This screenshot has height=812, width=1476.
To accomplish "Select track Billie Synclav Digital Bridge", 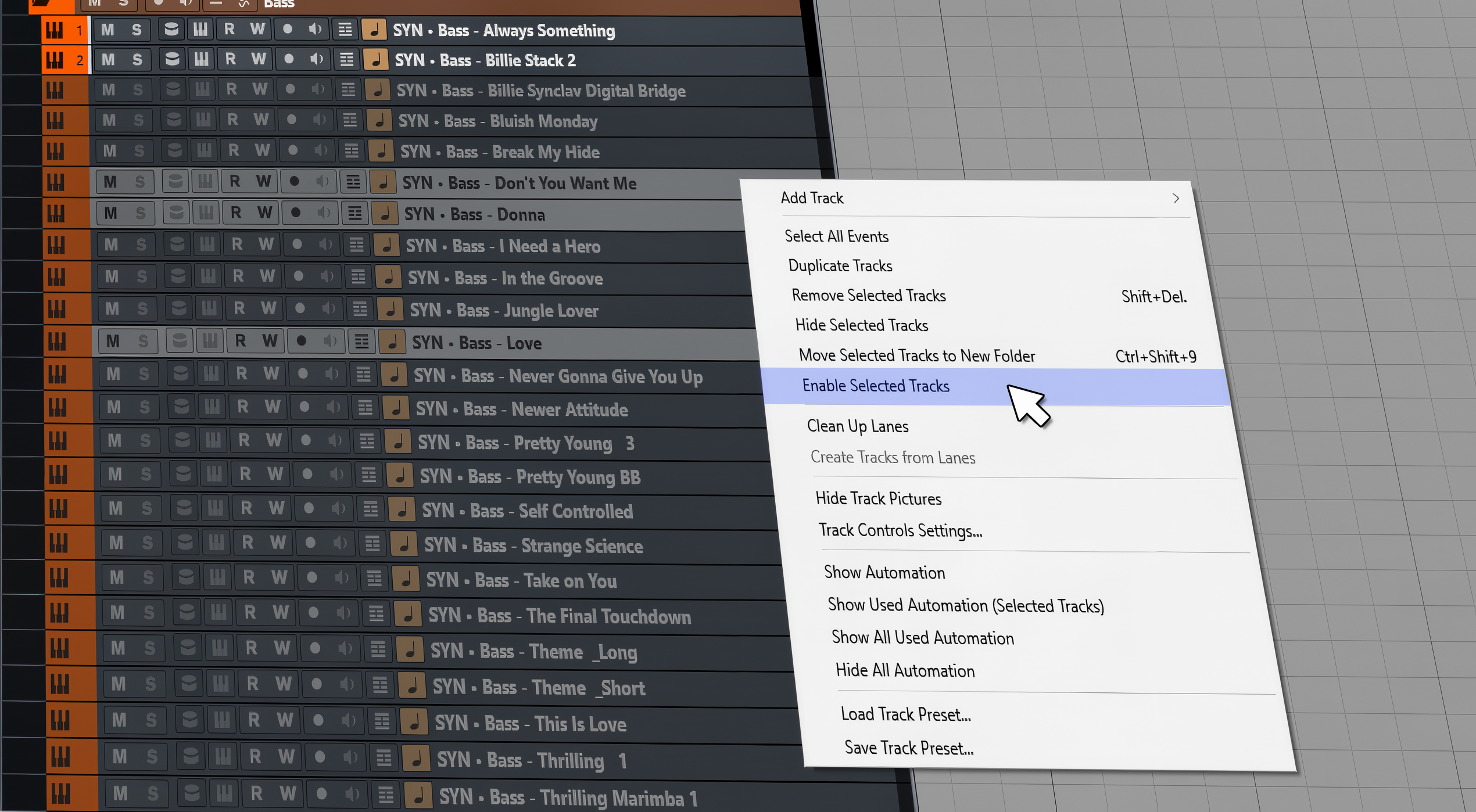I will (x=541, y=91).
